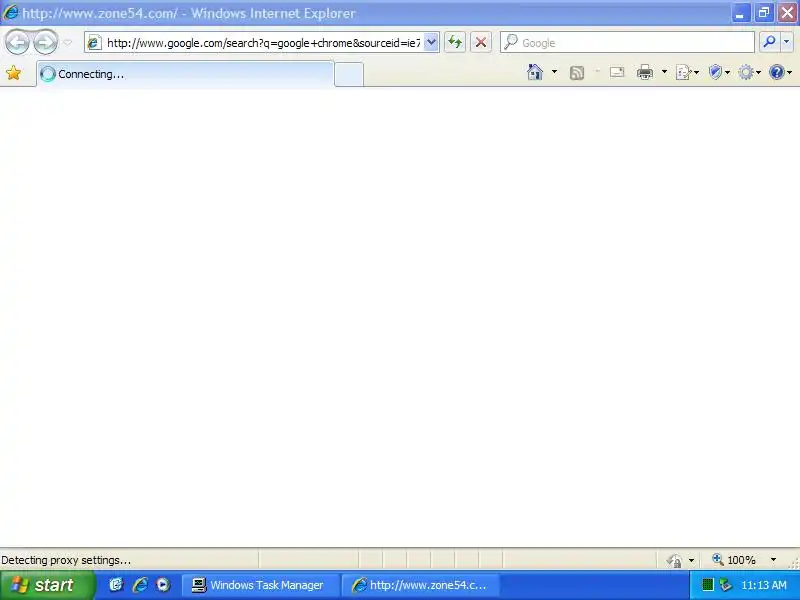Launch Outlook Express from Quick Launch
Viewport: 800px width, 600px height.
point(116,585)
